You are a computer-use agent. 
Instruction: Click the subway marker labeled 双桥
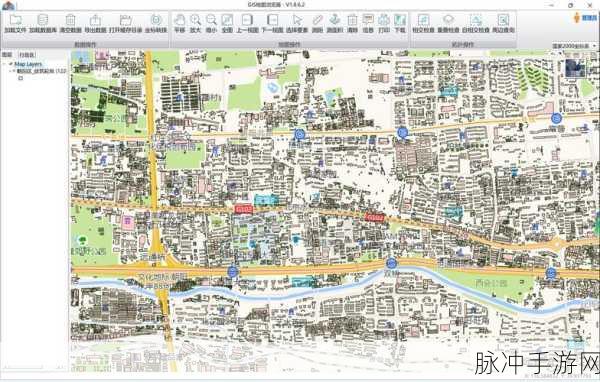(391, 263)
